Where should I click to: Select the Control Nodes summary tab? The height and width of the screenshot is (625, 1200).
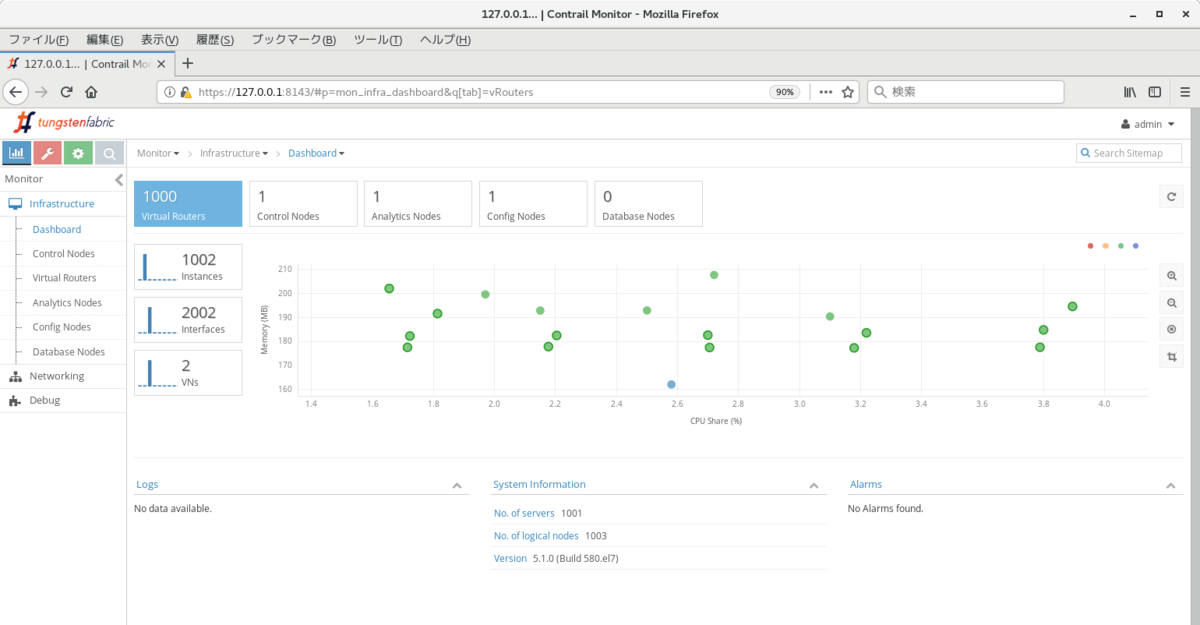pyautogui.click(x=303, y=204)
